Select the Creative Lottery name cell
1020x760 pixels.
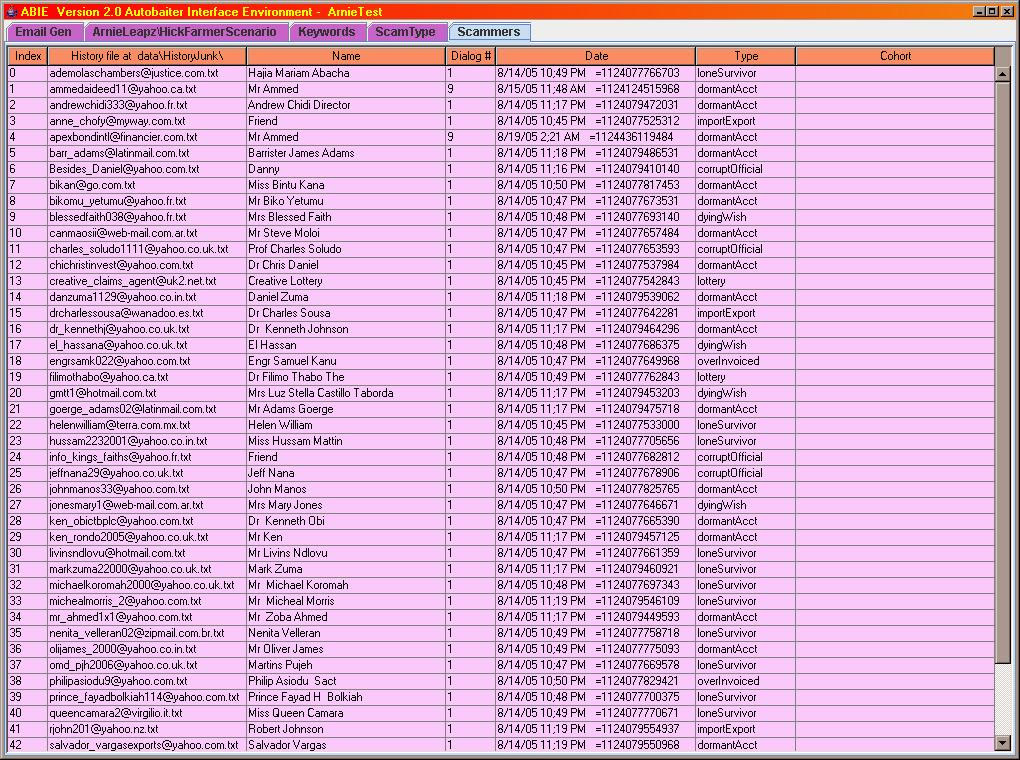point(346,281)
